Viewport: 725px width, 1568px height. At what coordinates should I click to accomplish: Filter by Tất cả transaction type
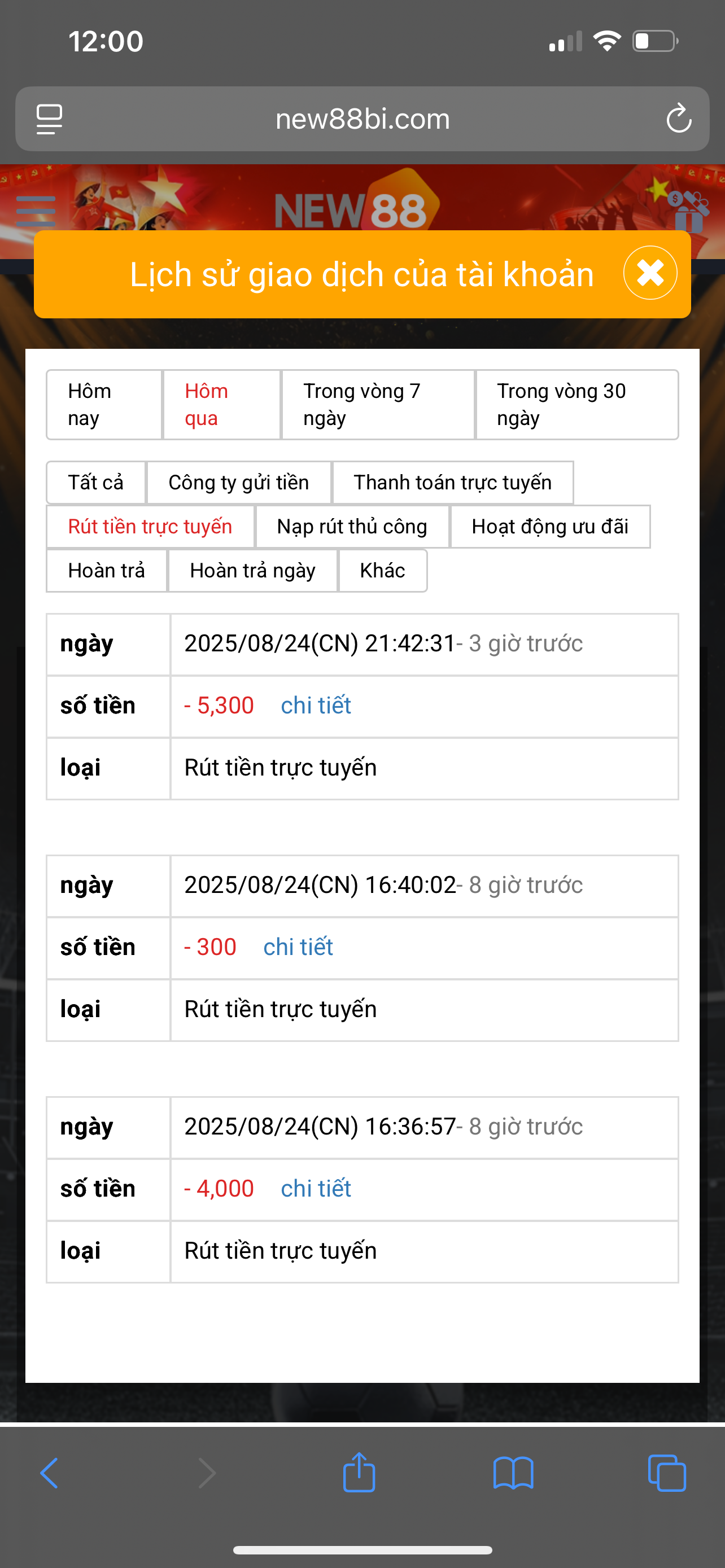click(x=96, y=483)
